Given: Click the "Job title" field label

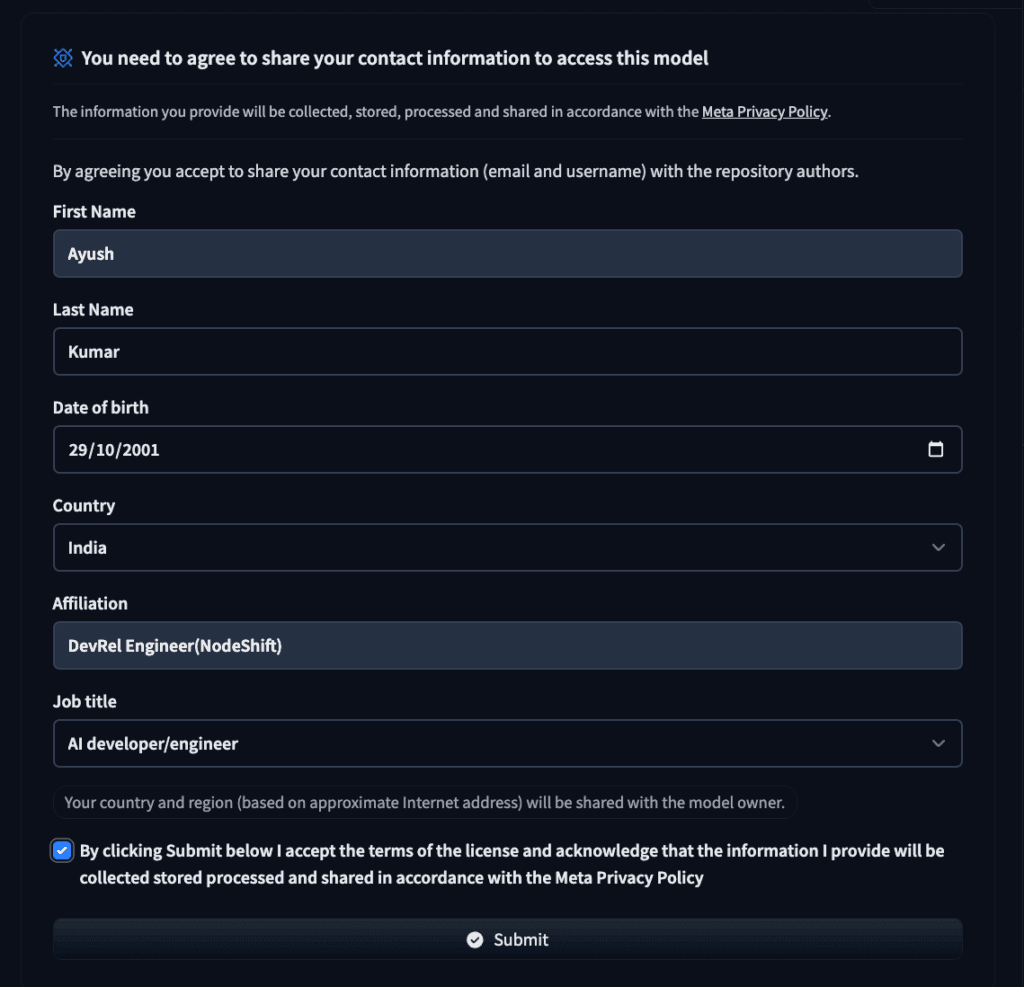Looking at the screenshot, I should point(85,702).
